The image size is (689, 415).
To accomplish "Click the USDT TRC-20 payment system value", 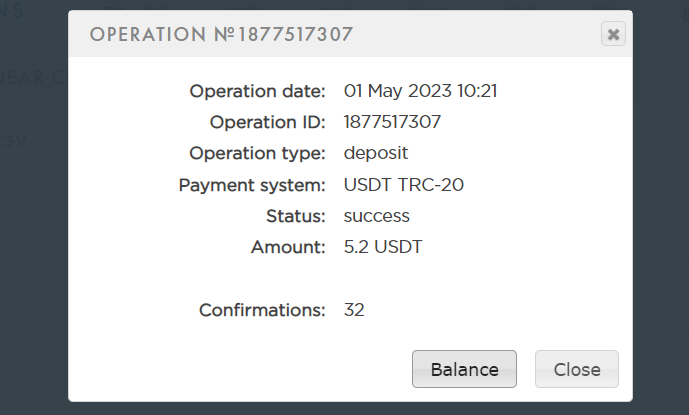I will [404, 184].
